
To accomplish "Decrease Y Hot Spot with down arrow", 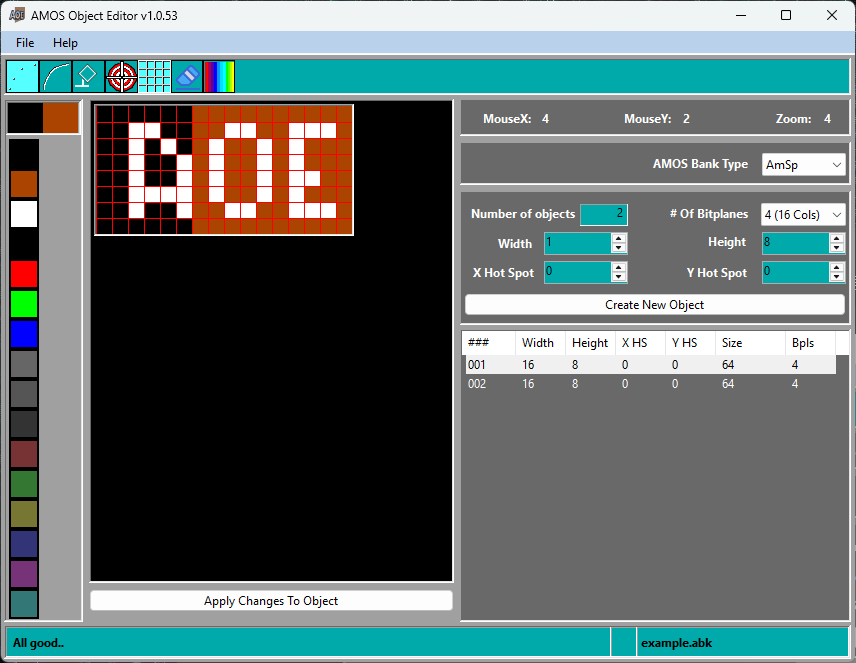I will 836,276.
